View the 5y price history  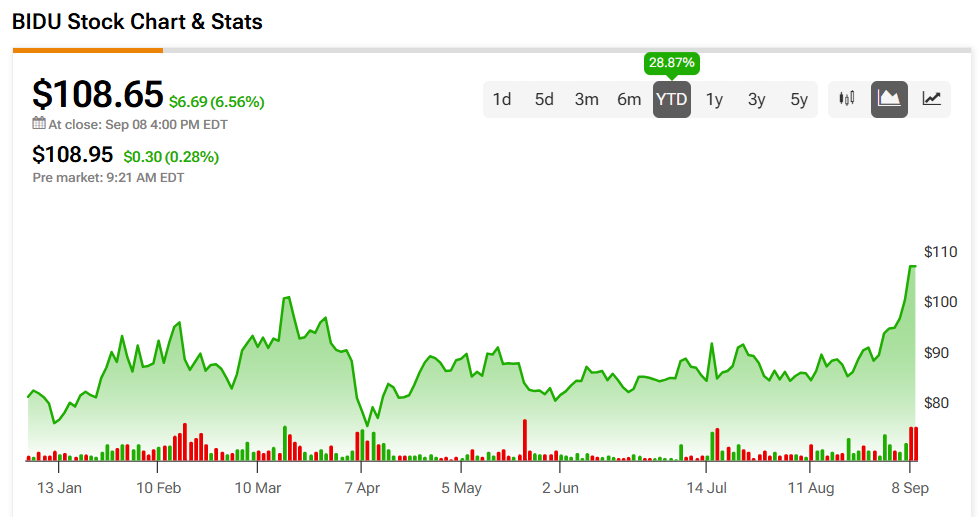799,99
